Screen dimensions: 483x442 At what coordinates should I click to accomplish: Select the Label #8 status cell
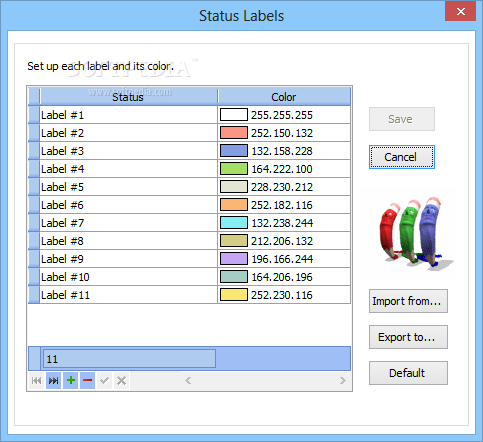coord(128,241)
